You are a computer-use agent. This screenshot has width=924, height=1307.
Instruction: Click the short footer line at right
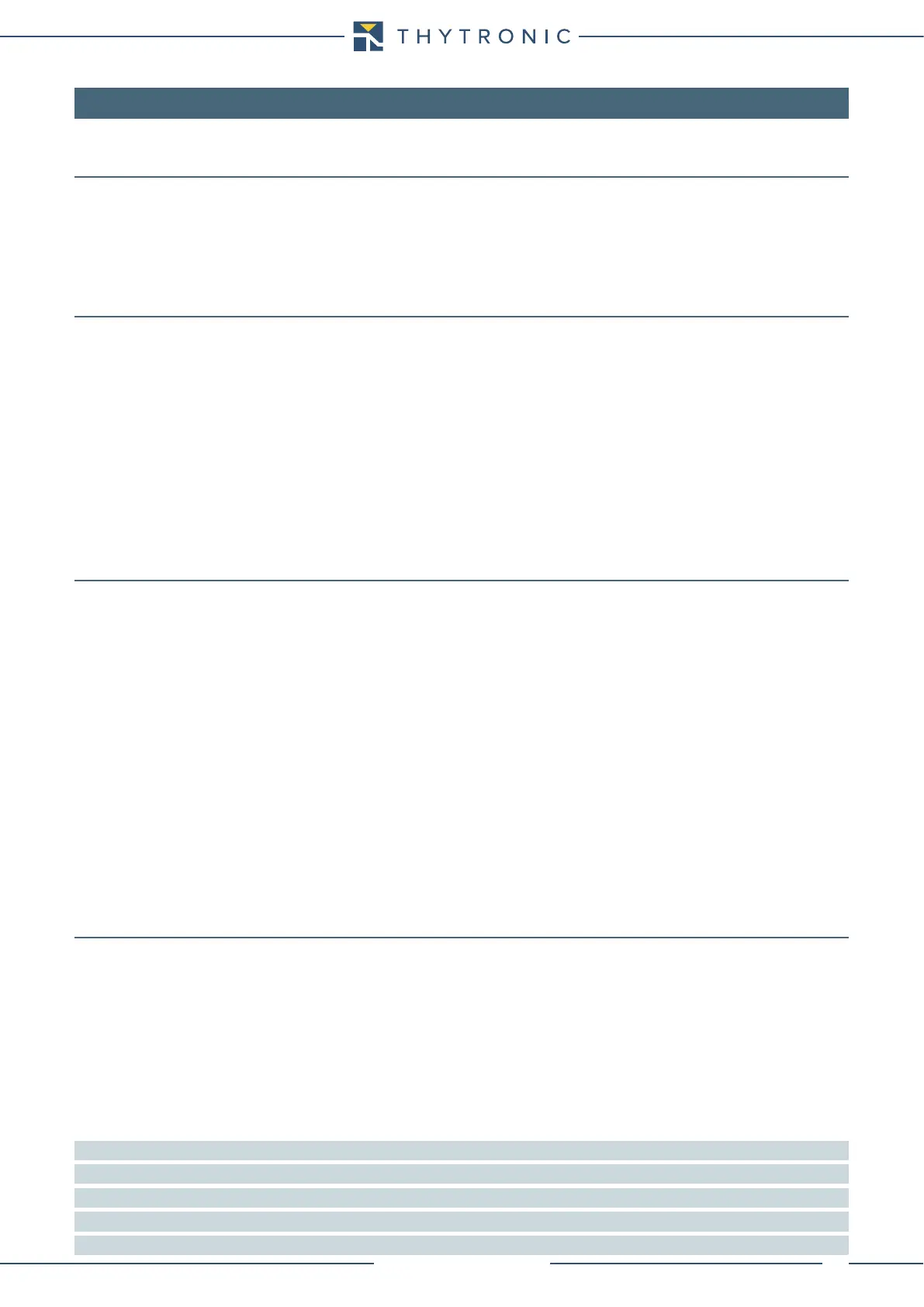click(886, 1264)
